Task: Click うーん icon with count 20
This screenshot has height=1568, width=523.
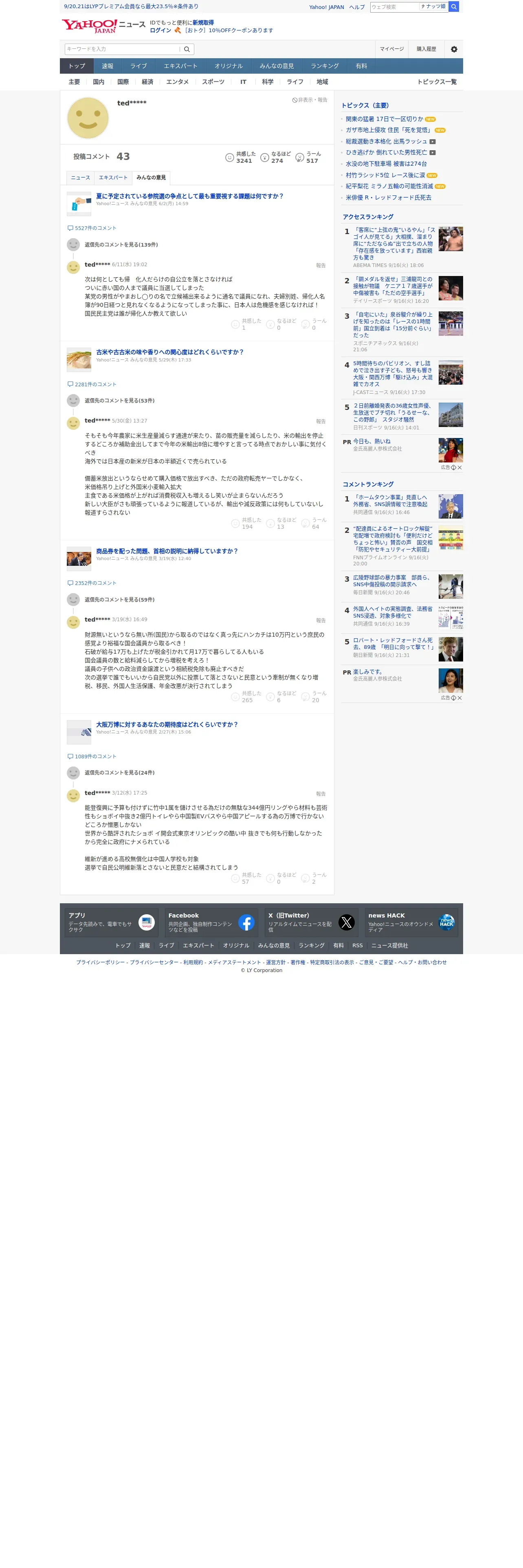Action: 305,697
